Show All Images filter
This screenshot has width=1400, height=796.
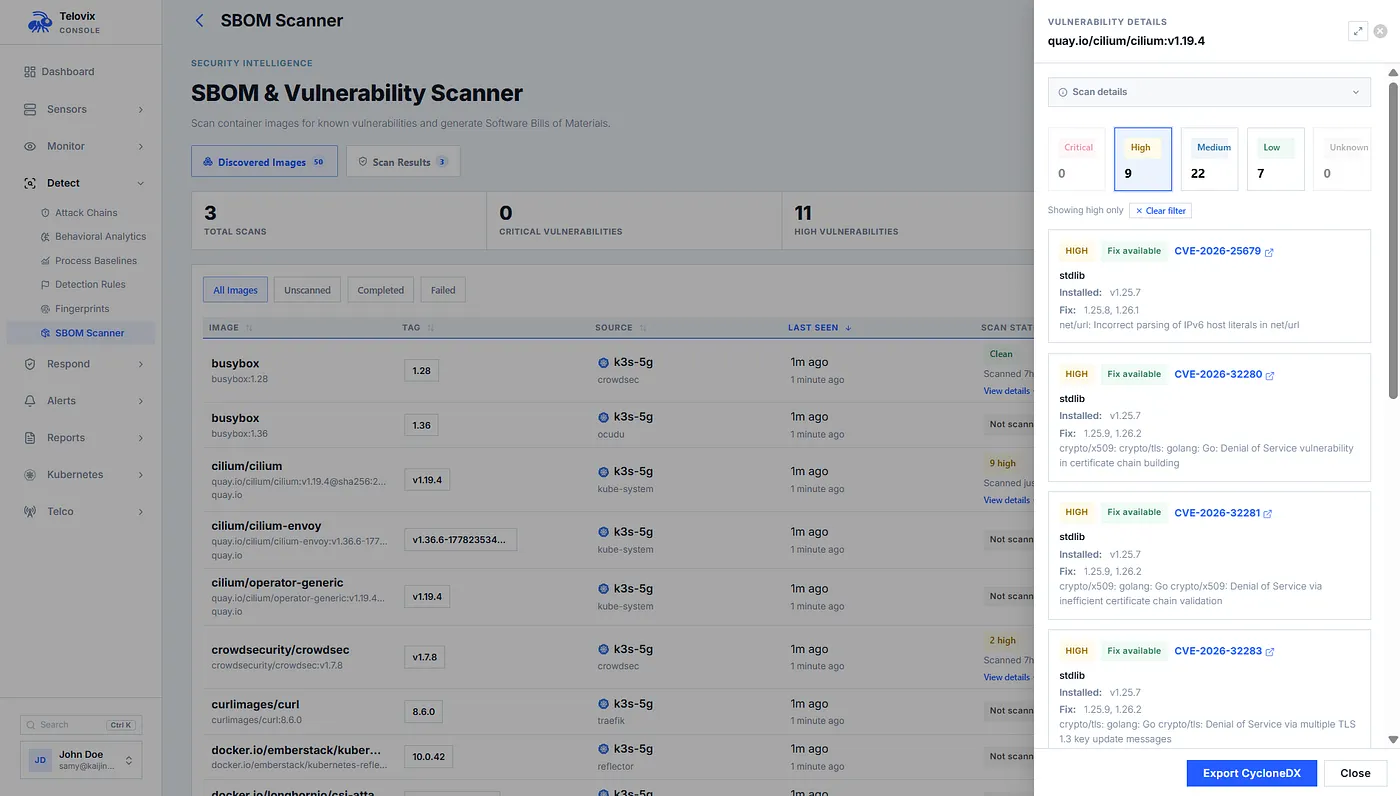pos(235,290)
